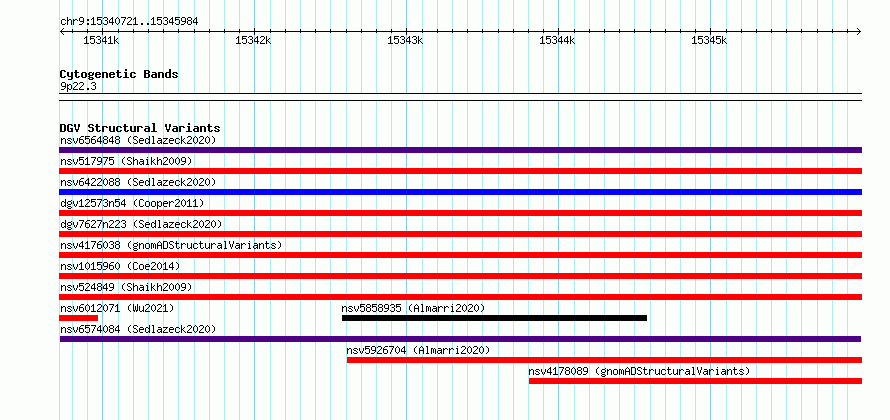Screen dimensions: 890x420
Task: Click the nsv5858935 (Almarri2020) label
Action: tap(413, 308)
